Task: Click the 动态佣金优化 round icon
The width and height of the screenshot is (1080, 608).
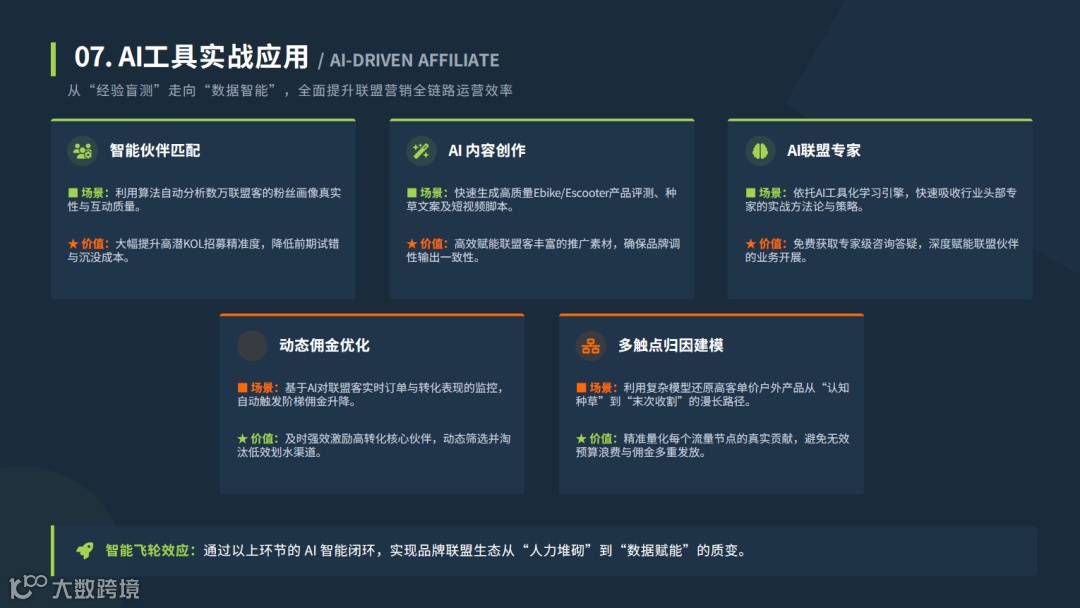Action: tap(252, 346)
